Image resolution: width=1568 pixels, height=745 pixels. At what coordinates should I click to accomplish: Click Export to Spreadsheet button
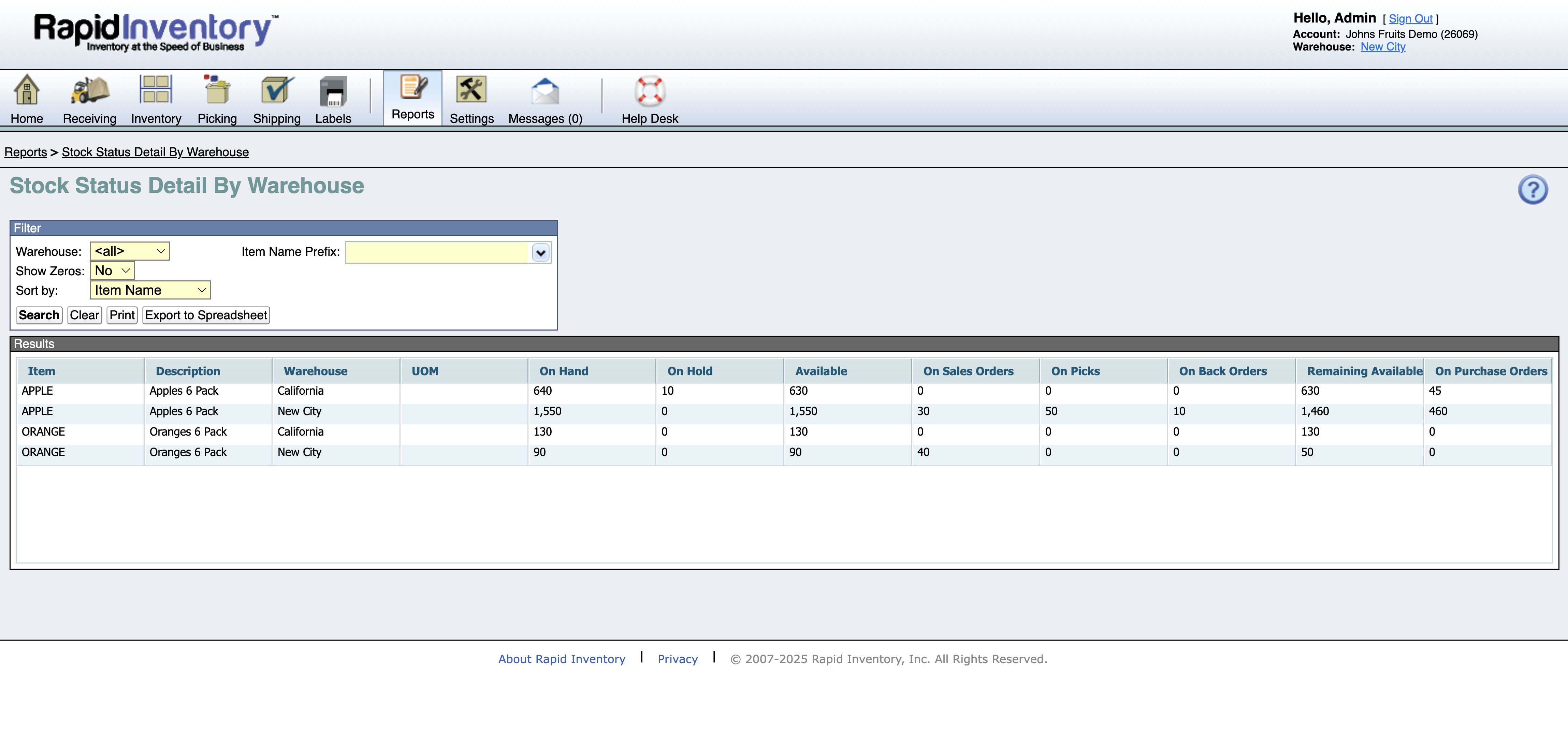206,315
